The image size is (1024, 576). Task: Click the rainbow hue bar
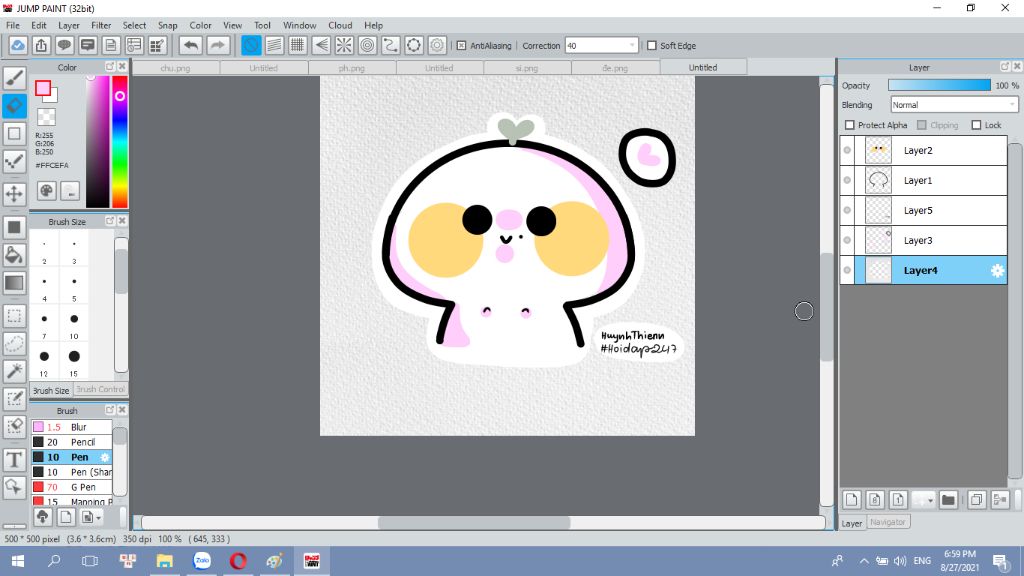(120, 141)
